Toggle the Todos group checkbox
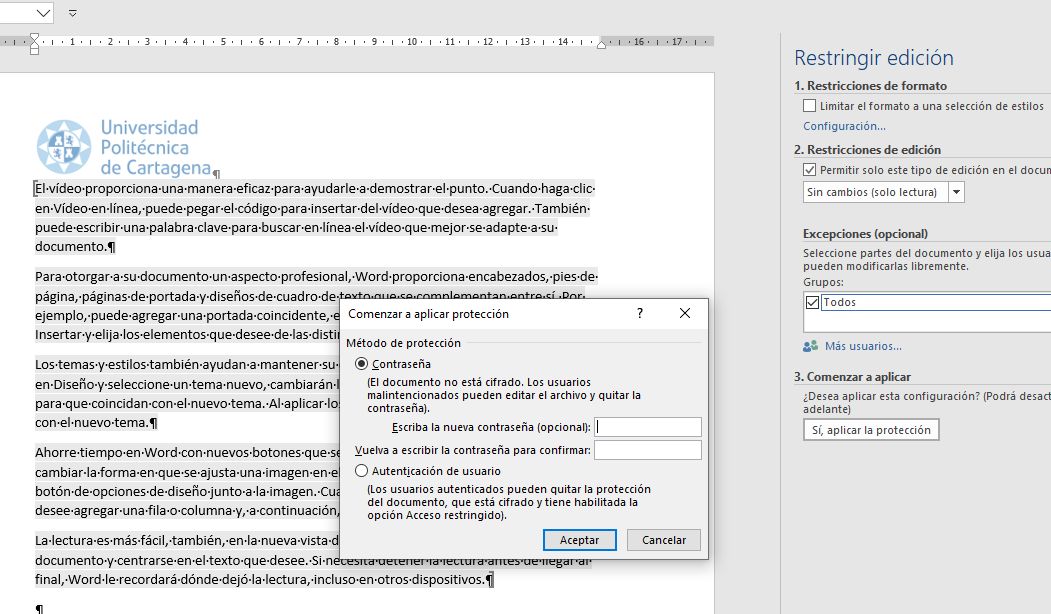Image resolution: width=1051 pixels, height=614 pixels. [x=812, y=302]
